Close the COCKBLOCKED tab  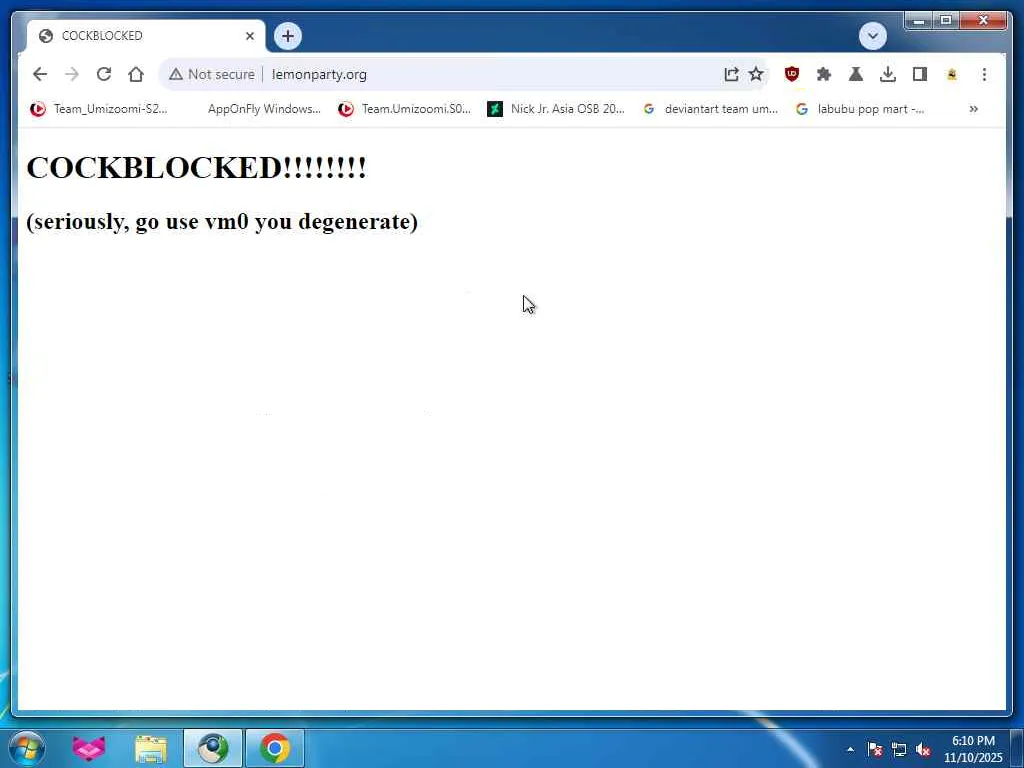250,36
